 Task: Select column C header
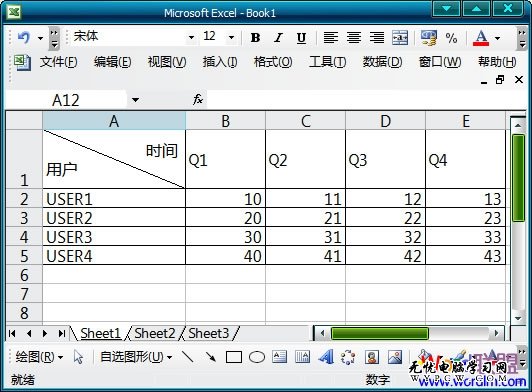point(305,121)
